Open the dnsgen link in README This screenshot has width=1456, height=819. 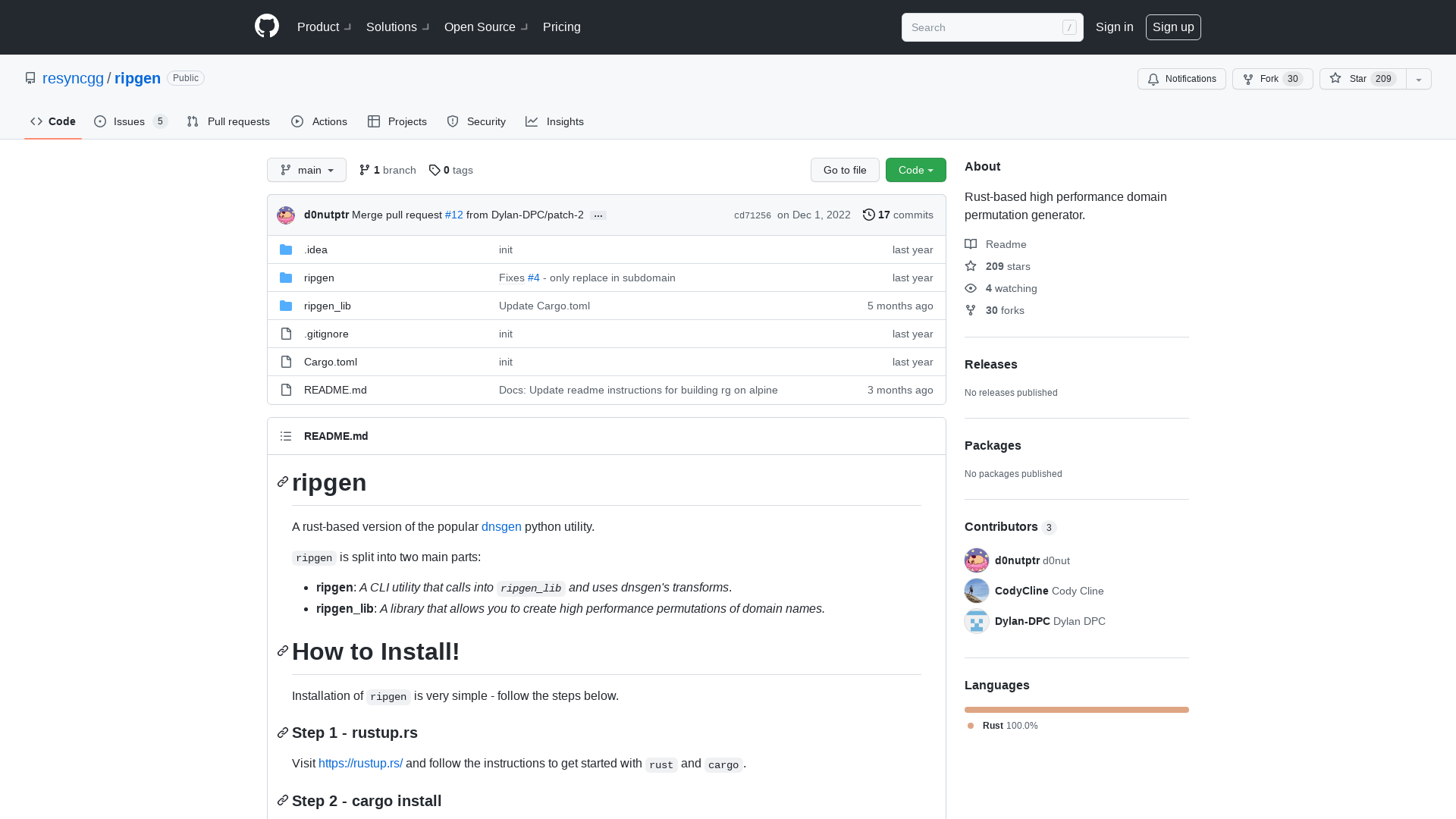point(501,526)
